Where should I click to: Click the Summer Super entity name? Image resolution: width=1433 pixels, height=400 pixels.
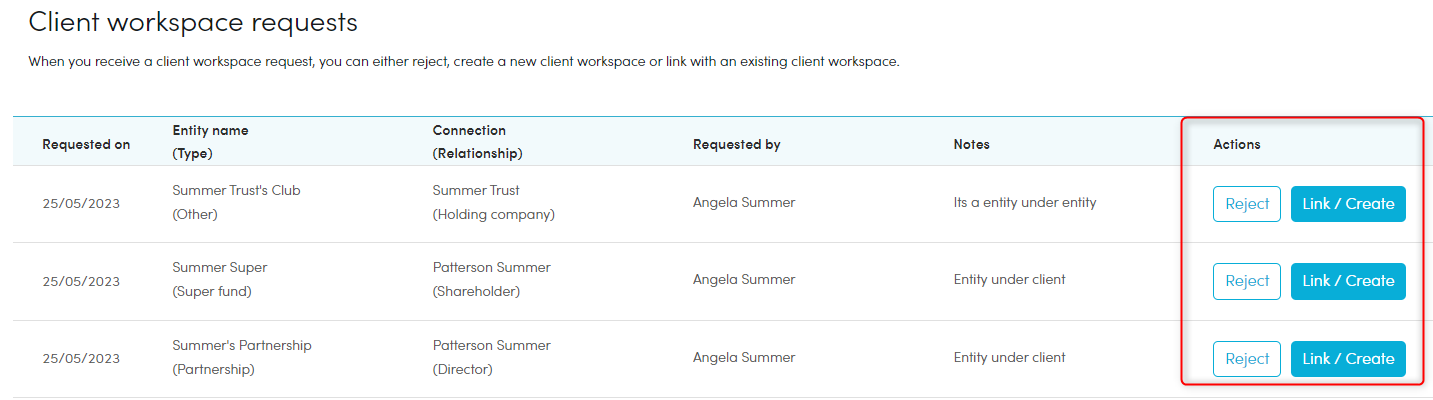220,267
